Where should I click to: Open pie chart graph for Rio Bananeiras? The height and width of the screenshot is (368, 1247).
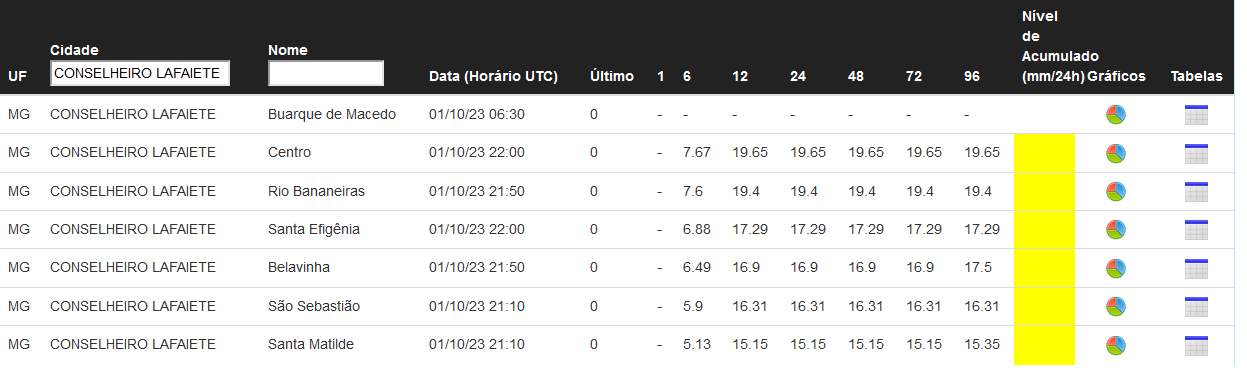[1116, 191]
